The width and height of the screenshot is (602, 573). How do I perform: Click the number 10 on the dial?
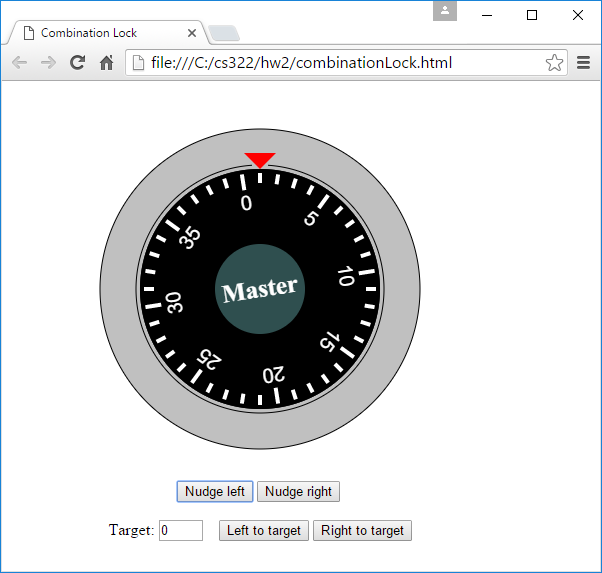(x=346, y=276)
